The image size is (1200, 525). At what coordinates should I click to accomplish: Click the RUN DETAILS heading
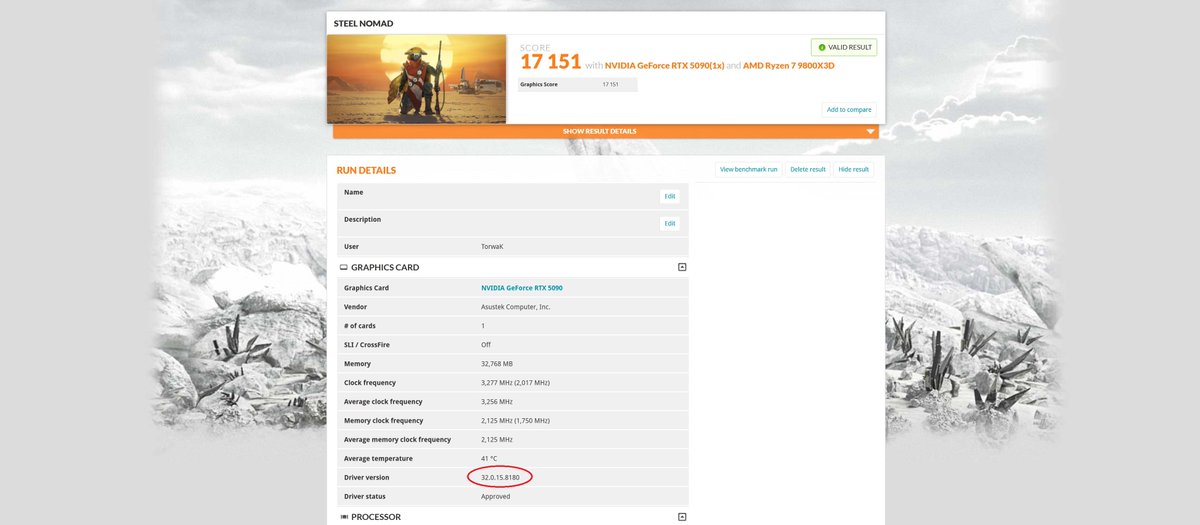pos(366,170)
